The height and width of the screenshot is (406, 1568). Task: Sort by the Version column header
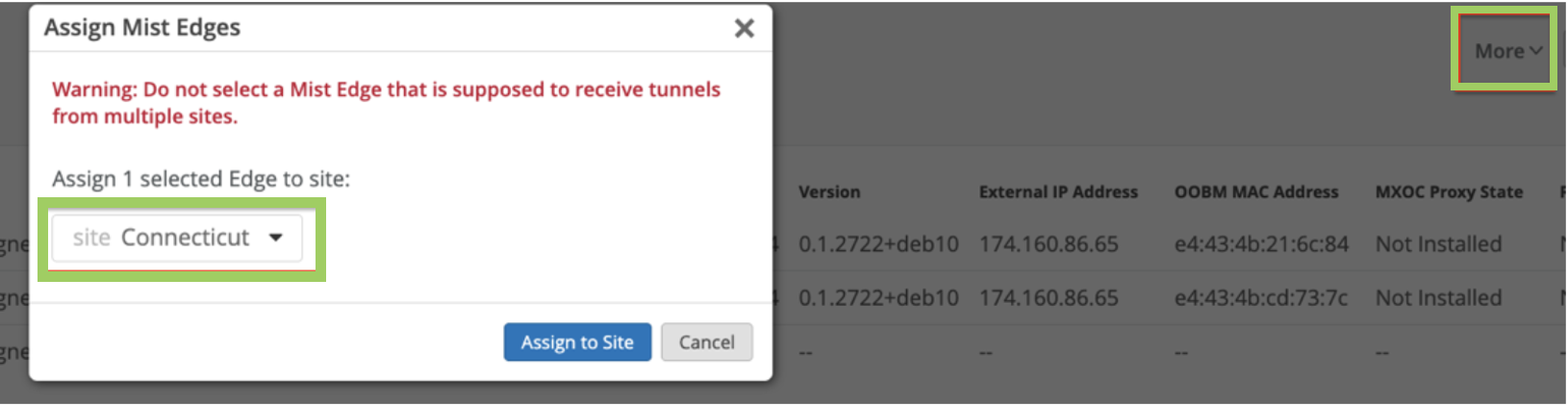pyautogui.click(x=829, y=192)
